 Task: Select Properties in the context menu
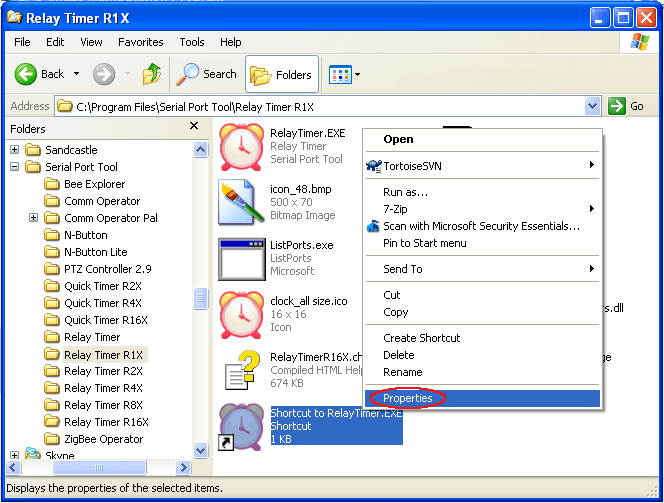(x=483, y=398)
